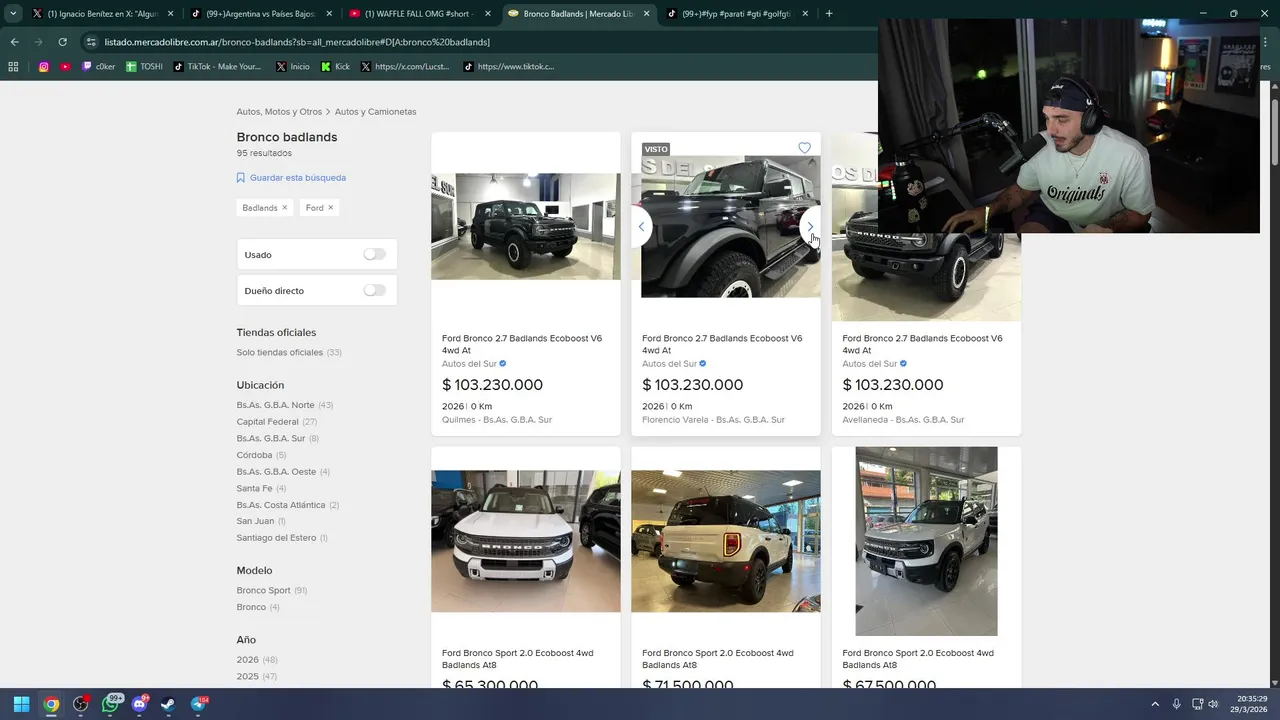Close the WAFFLE FALL OMG tab
Image resolution: width=1280 pixels, height=720 pixels.
click(488, 14)
